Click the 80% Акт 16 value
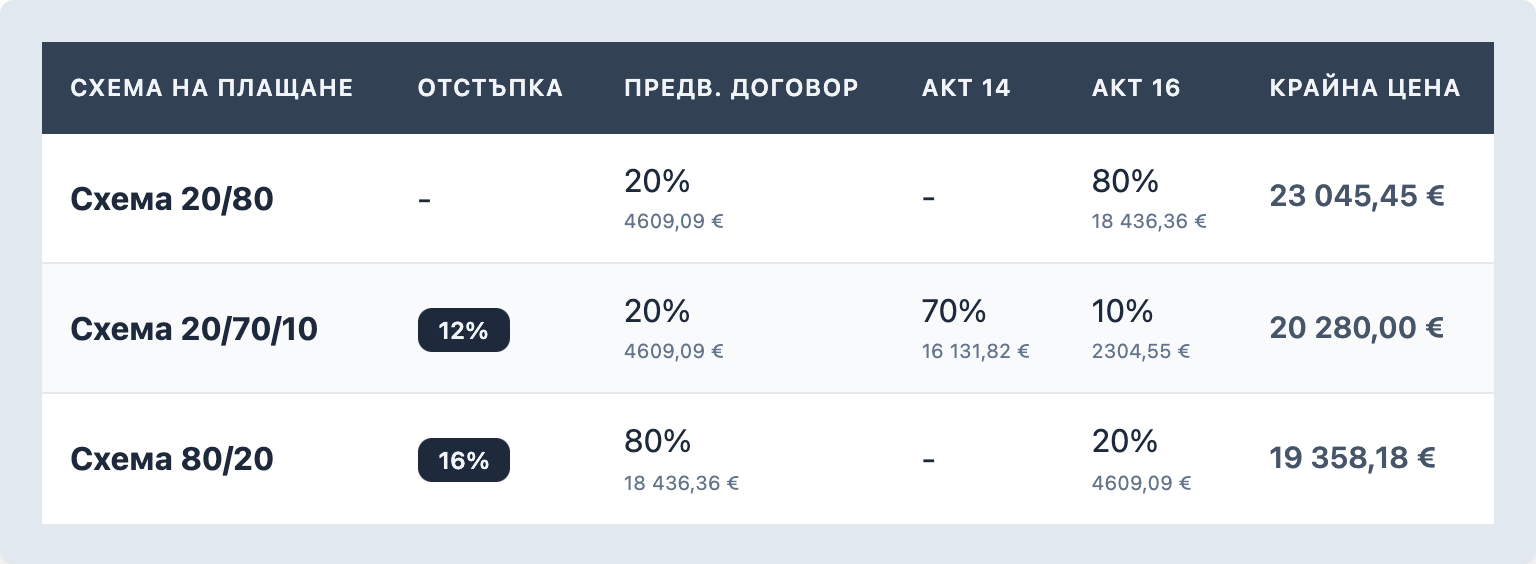Screen dimensions: 1536x564 coord(1125,182)
